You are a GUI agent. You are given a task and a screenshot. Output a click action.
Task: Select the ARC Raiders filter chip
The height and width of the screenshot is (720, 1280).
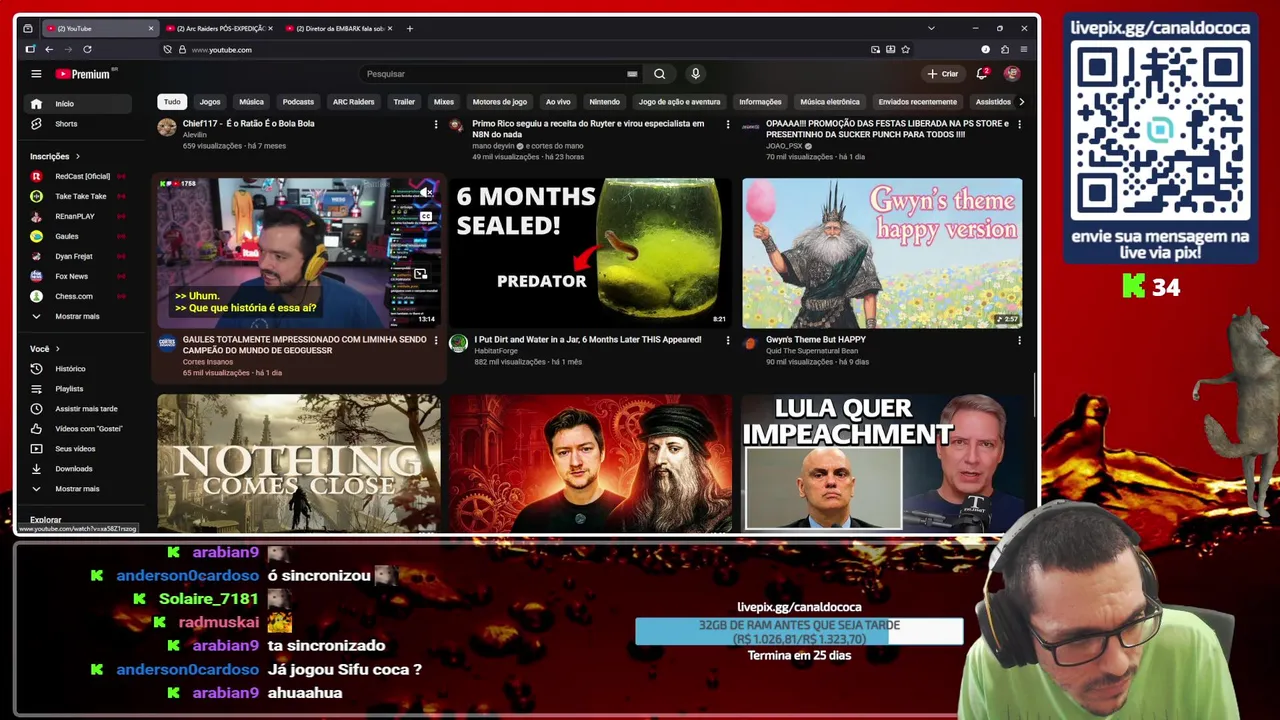tap(353, 102)
